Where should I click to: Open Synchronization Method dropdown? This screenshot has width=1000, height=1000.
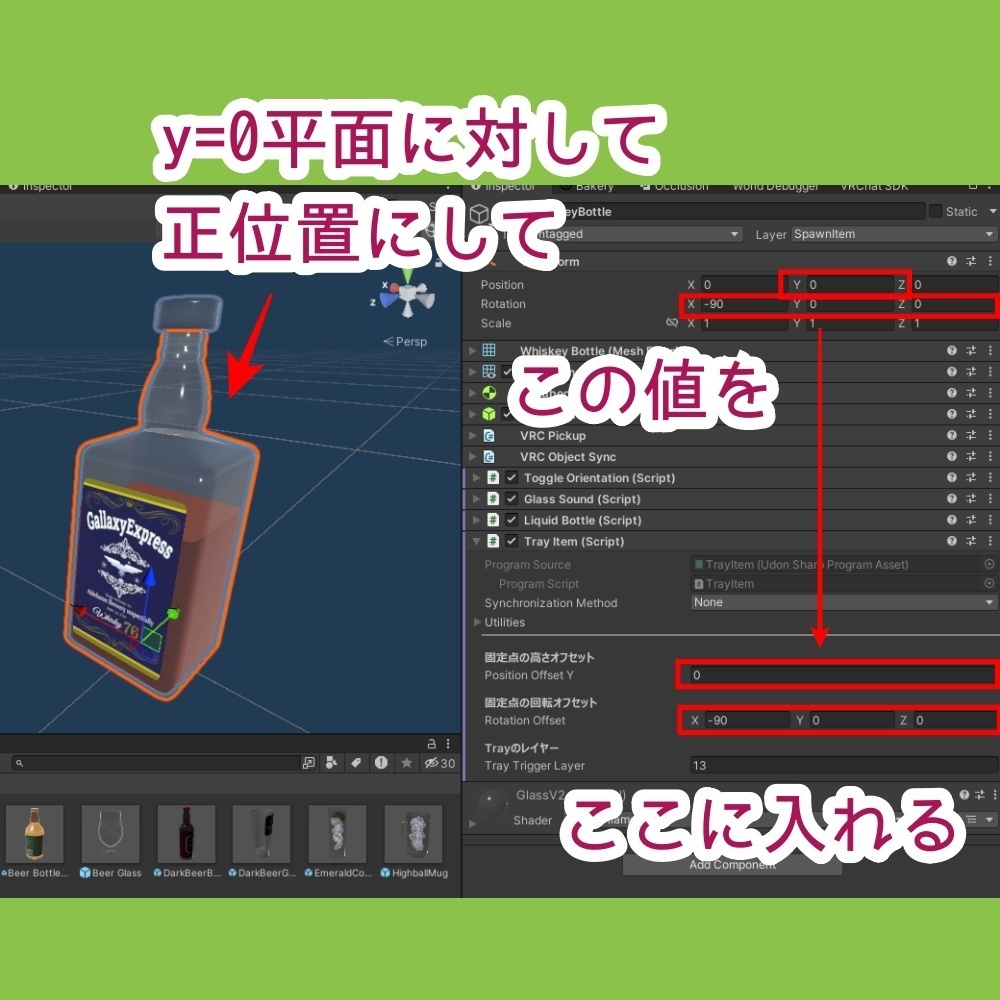click(844, 602)
